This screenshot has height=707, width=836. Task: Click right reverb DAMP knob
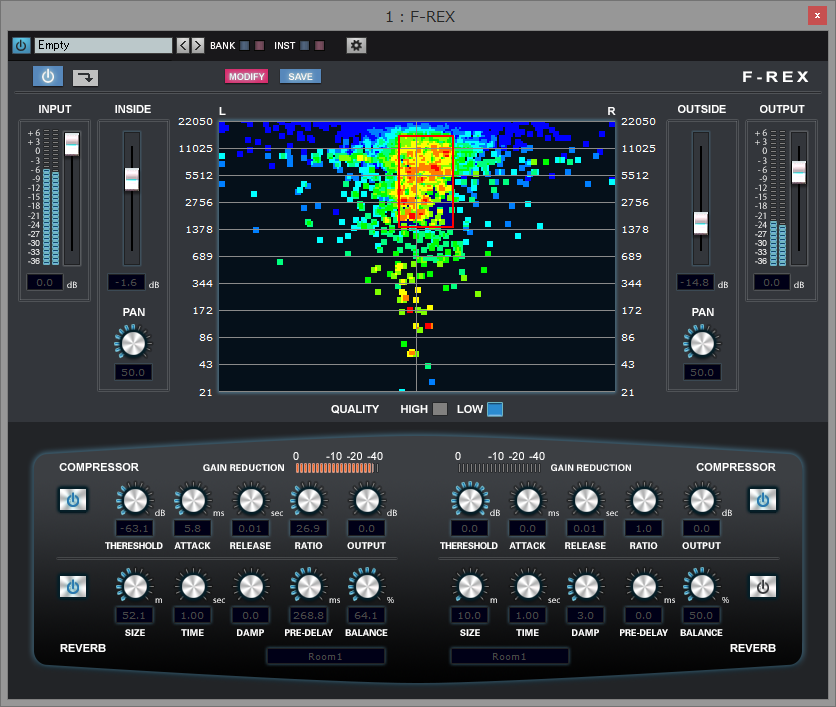click(x=586, y=587)
